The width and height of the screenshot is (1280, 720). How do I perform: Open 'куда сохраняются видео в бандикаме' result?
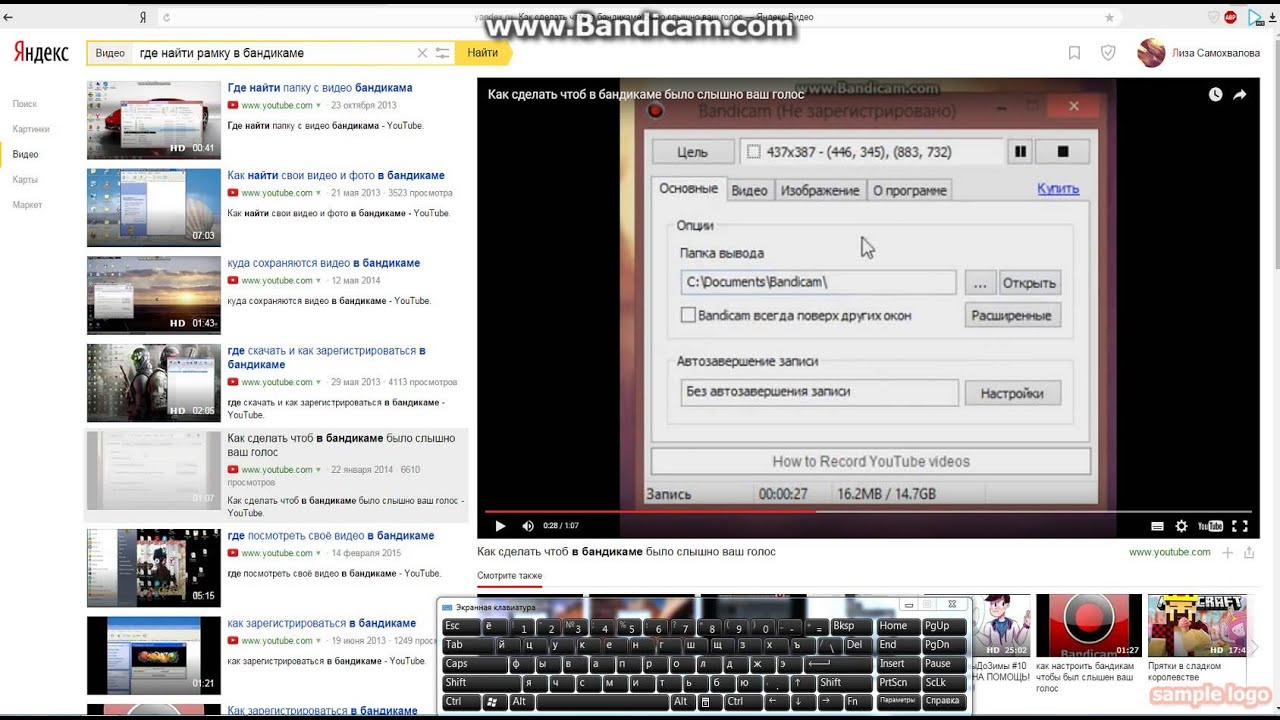click(x=324, y=264)
